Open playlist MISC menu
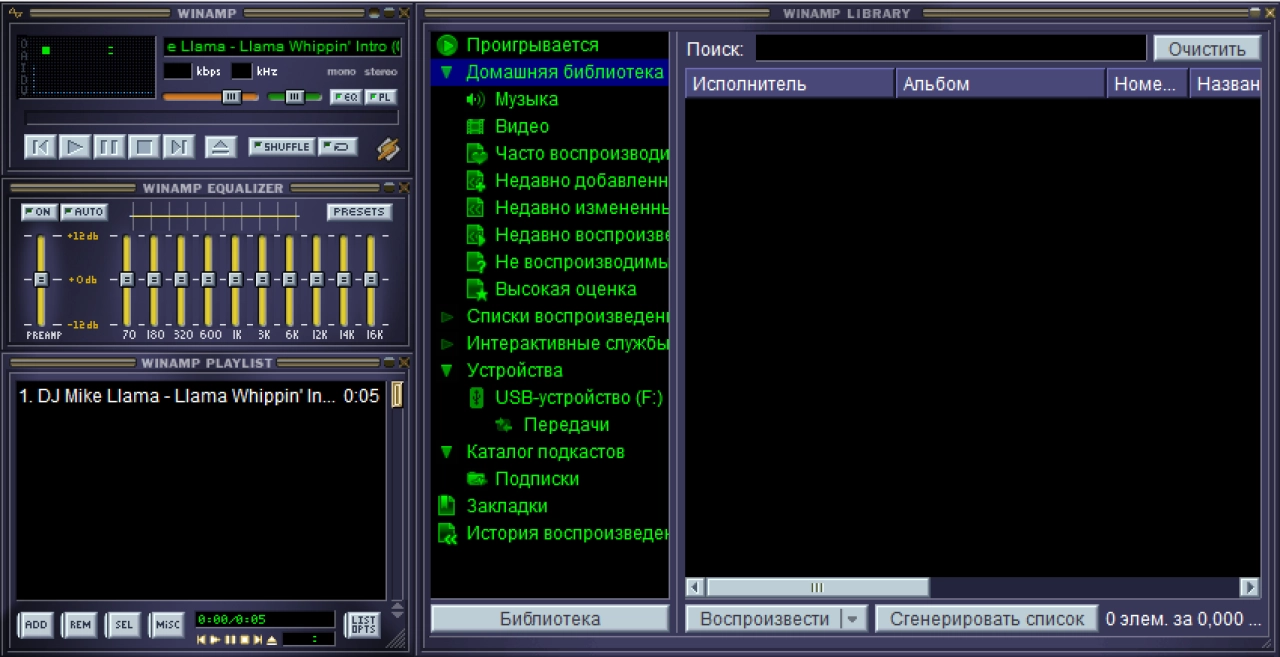 (x=167, y=625)
